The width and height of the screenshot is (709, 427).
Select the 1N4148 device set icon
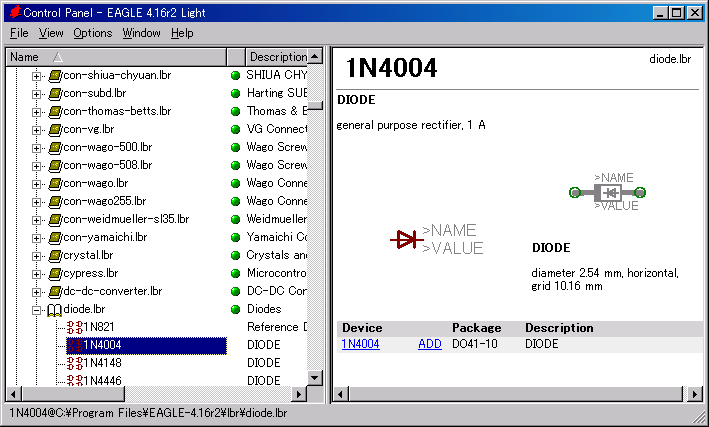pyautogui.click(x=75, y=363)
